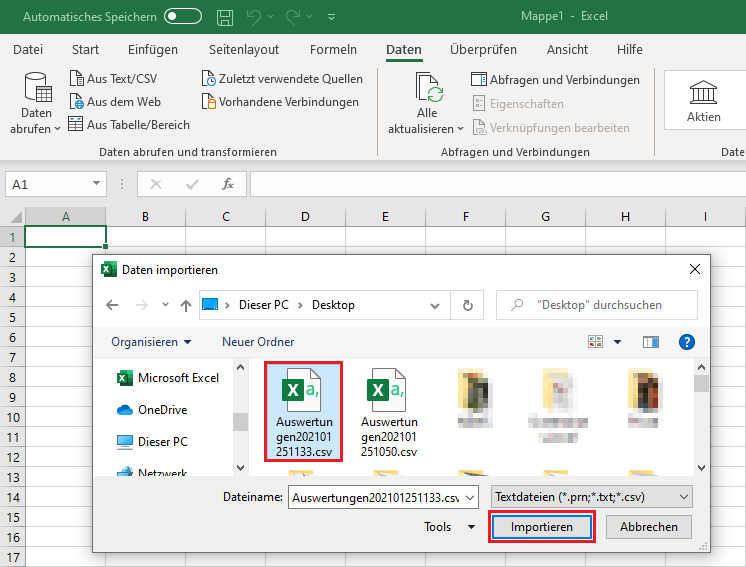Select Microsoft Excel in the navigation pane

[x=168, y=378]
